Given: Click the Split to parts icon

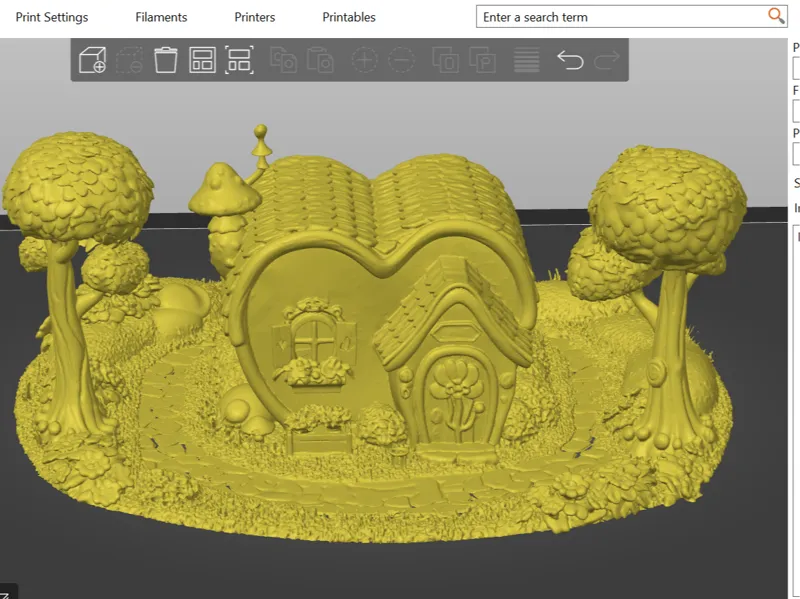Looking at the screenshot, I should (483, 60).
